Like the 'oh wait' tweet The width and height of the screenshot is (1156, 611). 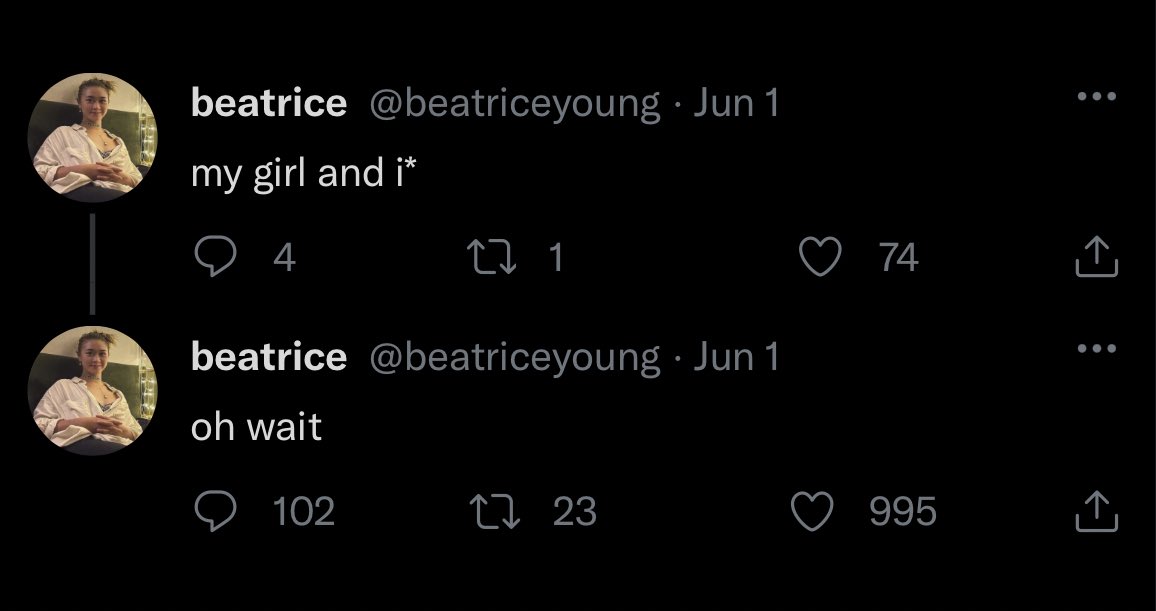pyautogui.click(x=812, y=512)
